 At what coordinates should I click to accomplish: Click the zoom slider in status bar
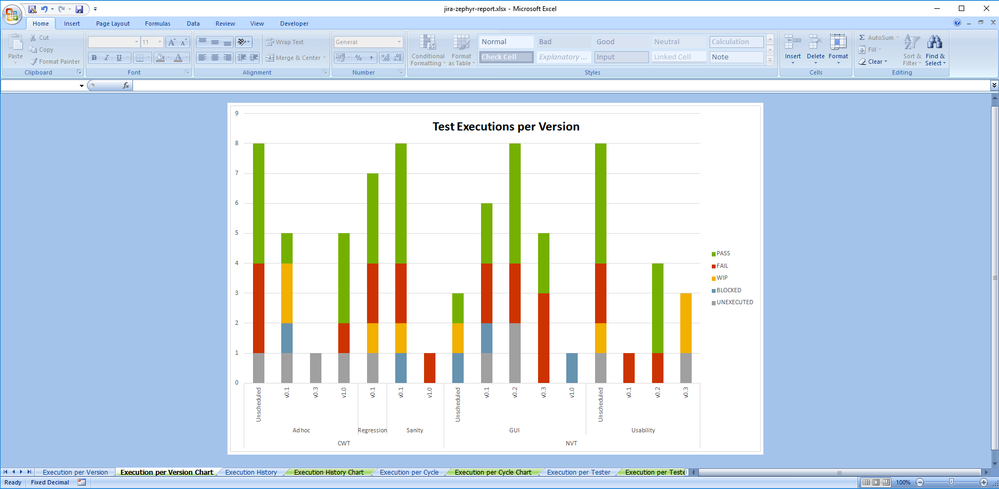point(950,482)
